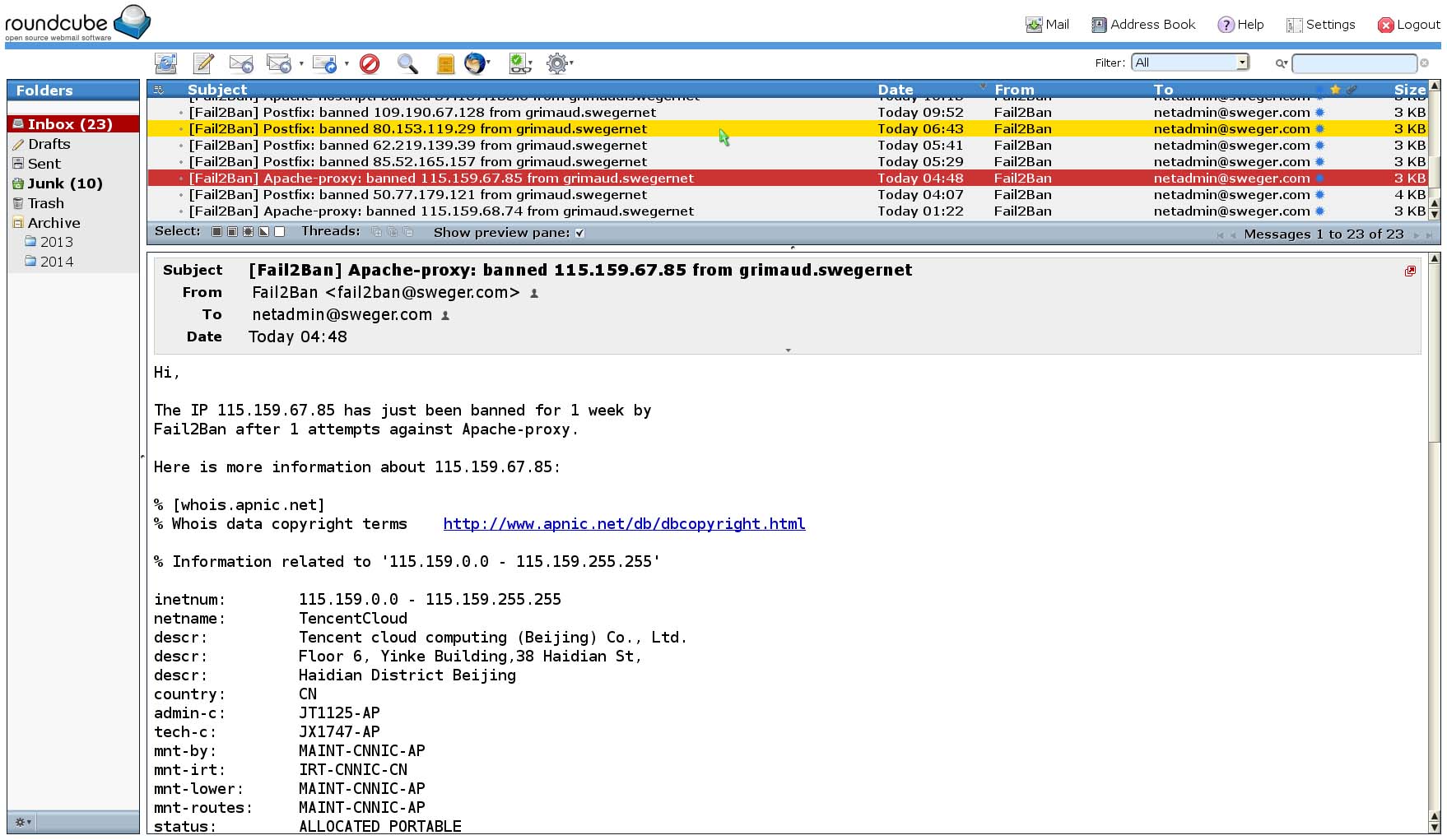Add netadmin recipient to address book icon
Viewport: 1447px width, 840px height.
(x=445, y=315)
